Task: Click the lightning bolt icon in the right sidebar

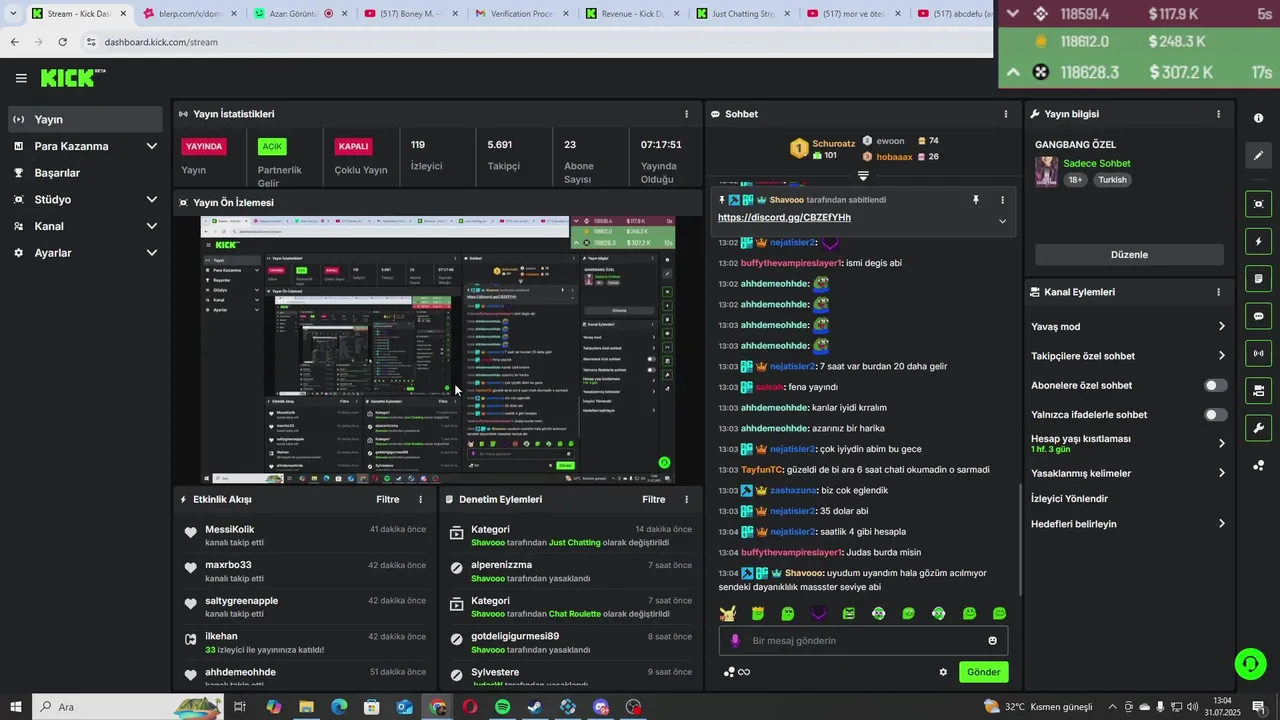Action: coord(1258,241)
